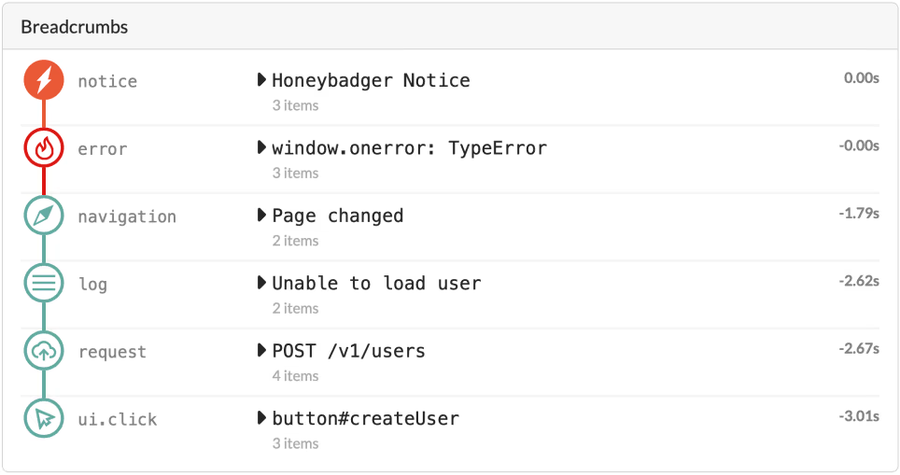Select the 'POST /v1/users' entry text
Screen dimensions: 900x475
(x=349, y=351)
